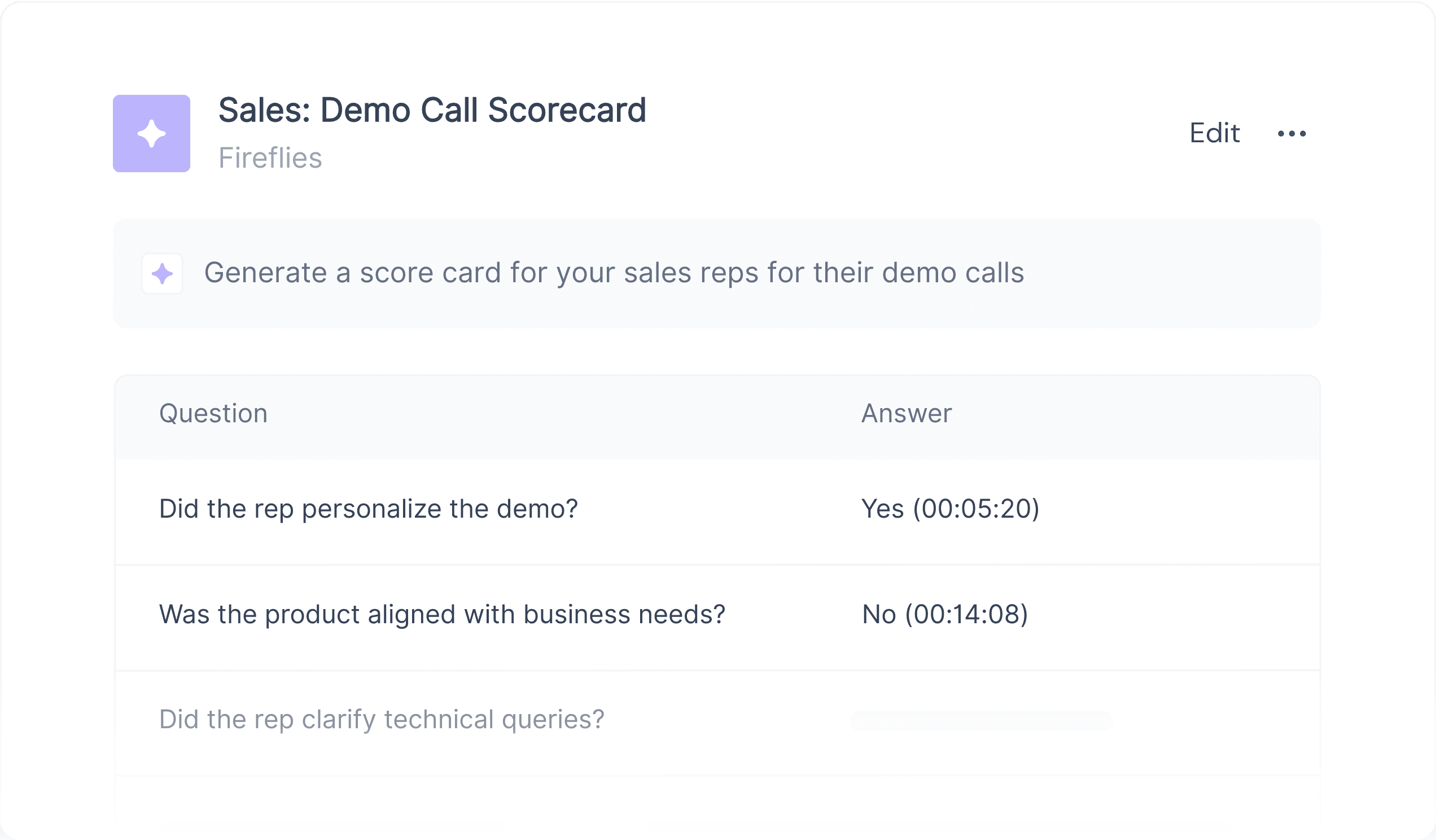Viewport: 1436px width, 840px height.
Task: Open the Yes (00:05:20) timestamp answer
Action: (x=951, y=508)
